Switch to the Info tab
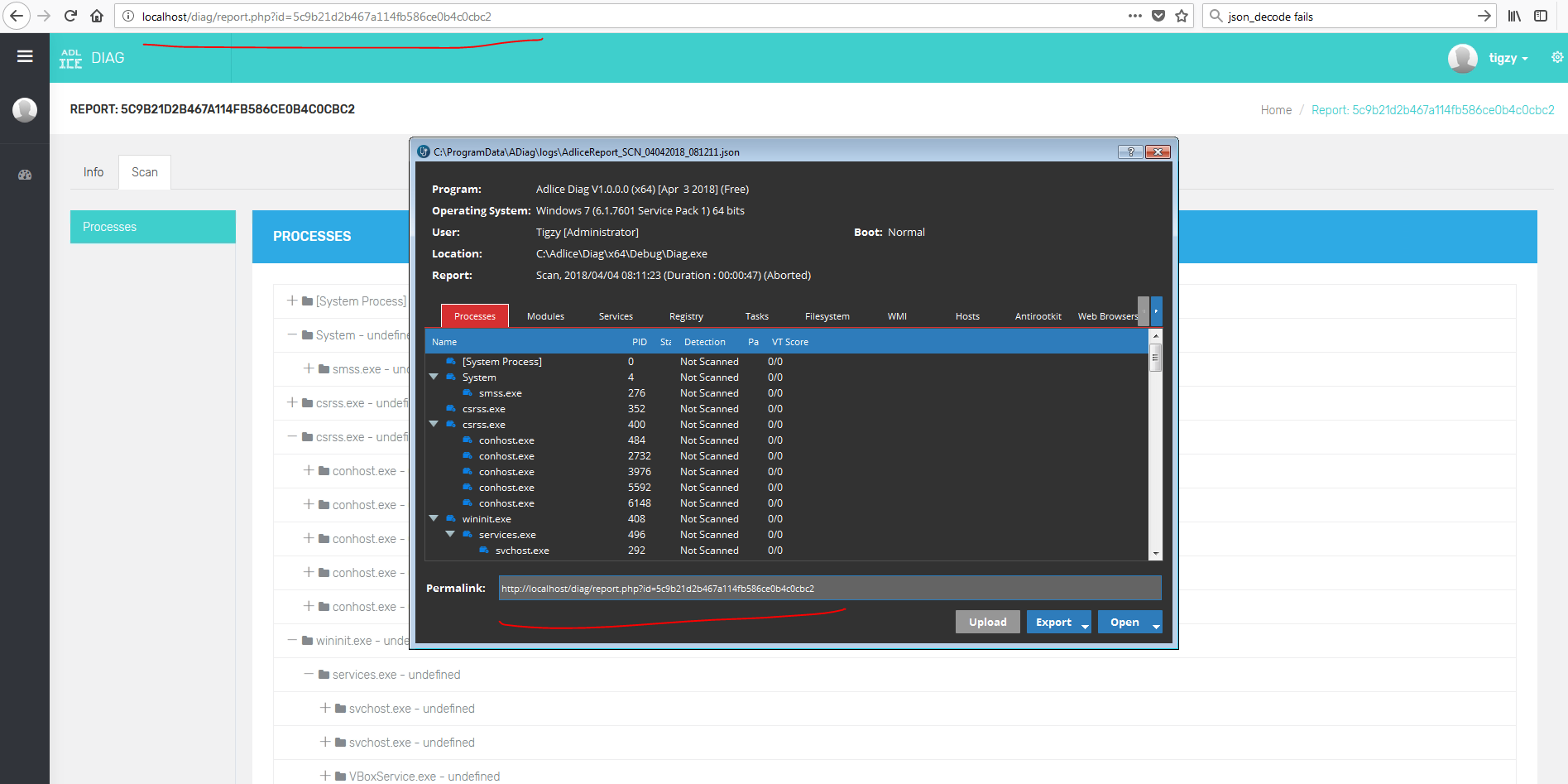Image resolution: width=1568 pixels, height=784 pixels. coord(94,172)
